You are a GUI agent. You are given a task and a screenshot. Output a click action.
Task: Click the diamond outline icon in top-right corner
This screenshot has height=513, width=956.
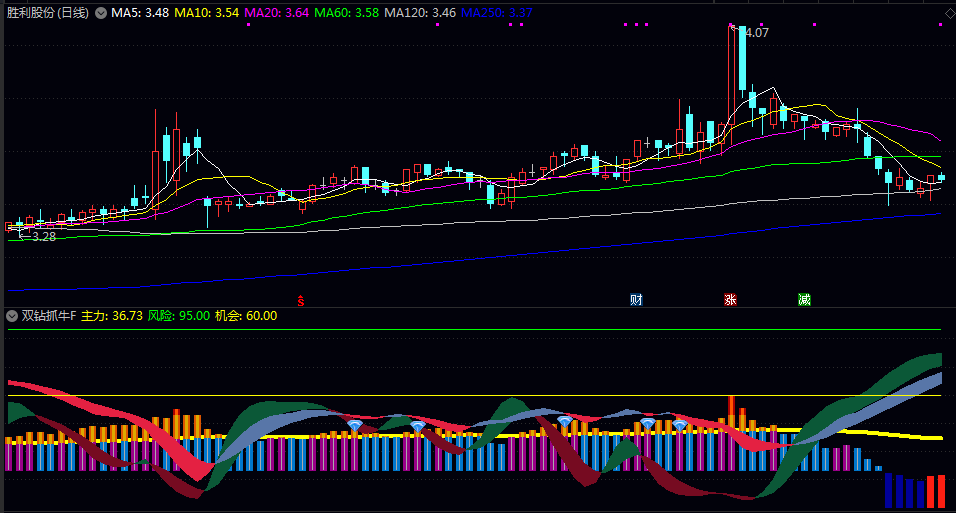pyautogui.click(x=950, y=13)
